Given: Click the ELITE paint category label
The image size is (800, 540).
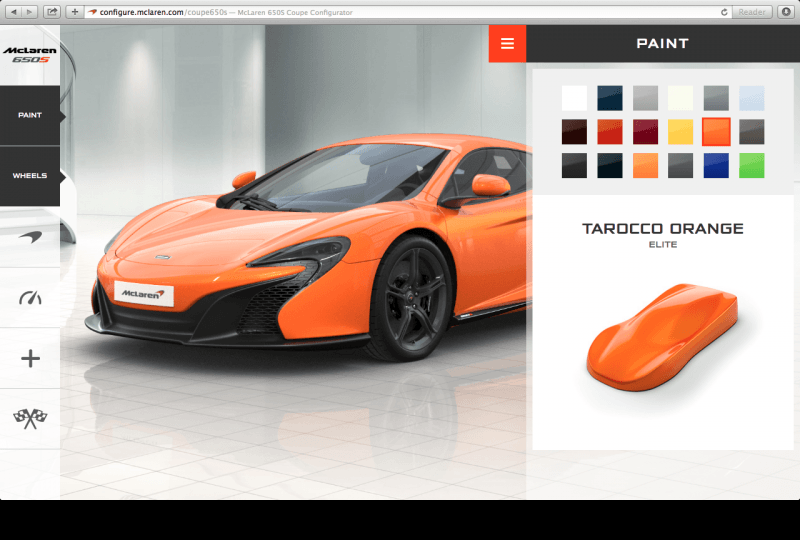Looking at the screenshot, I should coord(663,244).
